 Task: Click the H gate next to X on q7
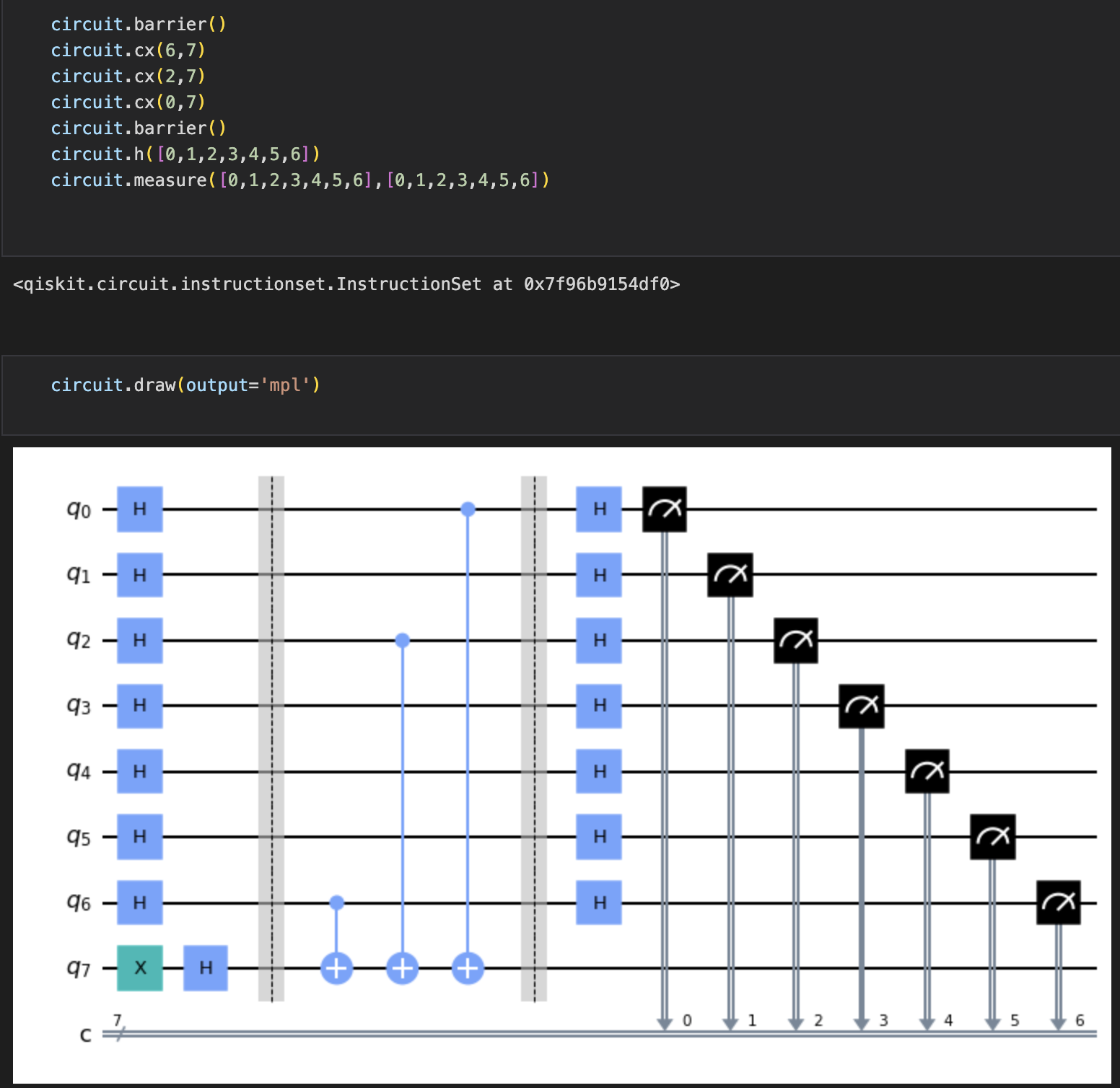pyautogui.click(x=206, y=968)
